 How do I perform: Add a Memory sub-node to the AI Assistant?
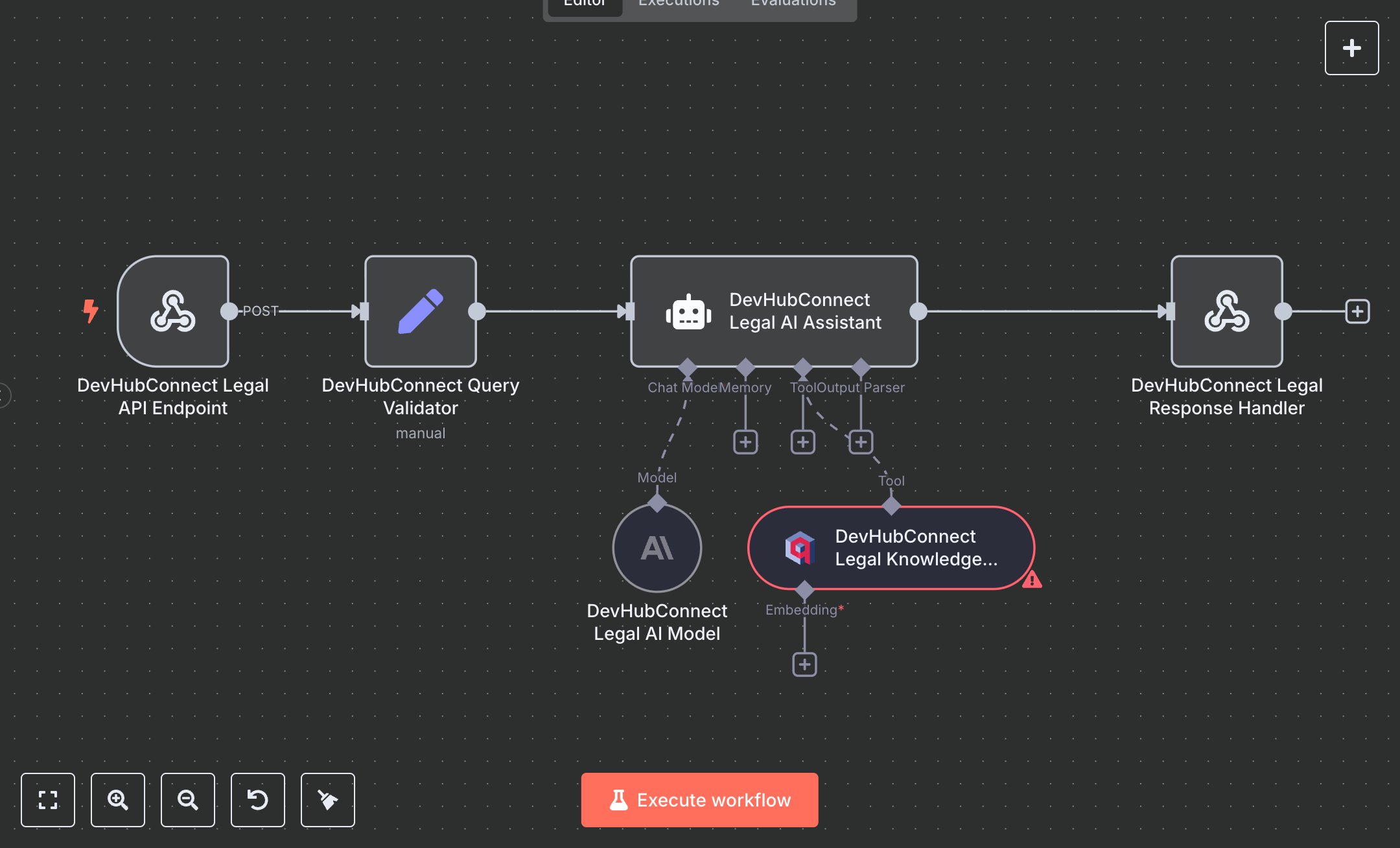coord(745,442)
